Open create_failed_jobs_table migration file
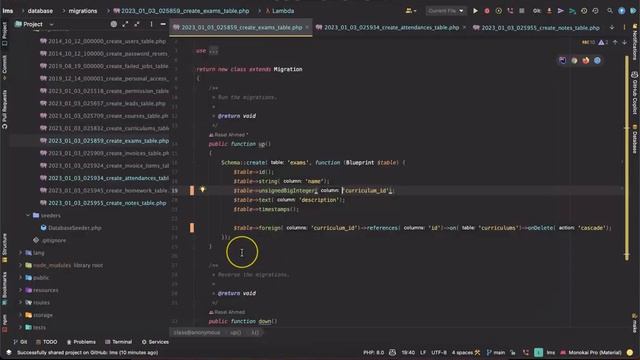 [x=104, y=66]
